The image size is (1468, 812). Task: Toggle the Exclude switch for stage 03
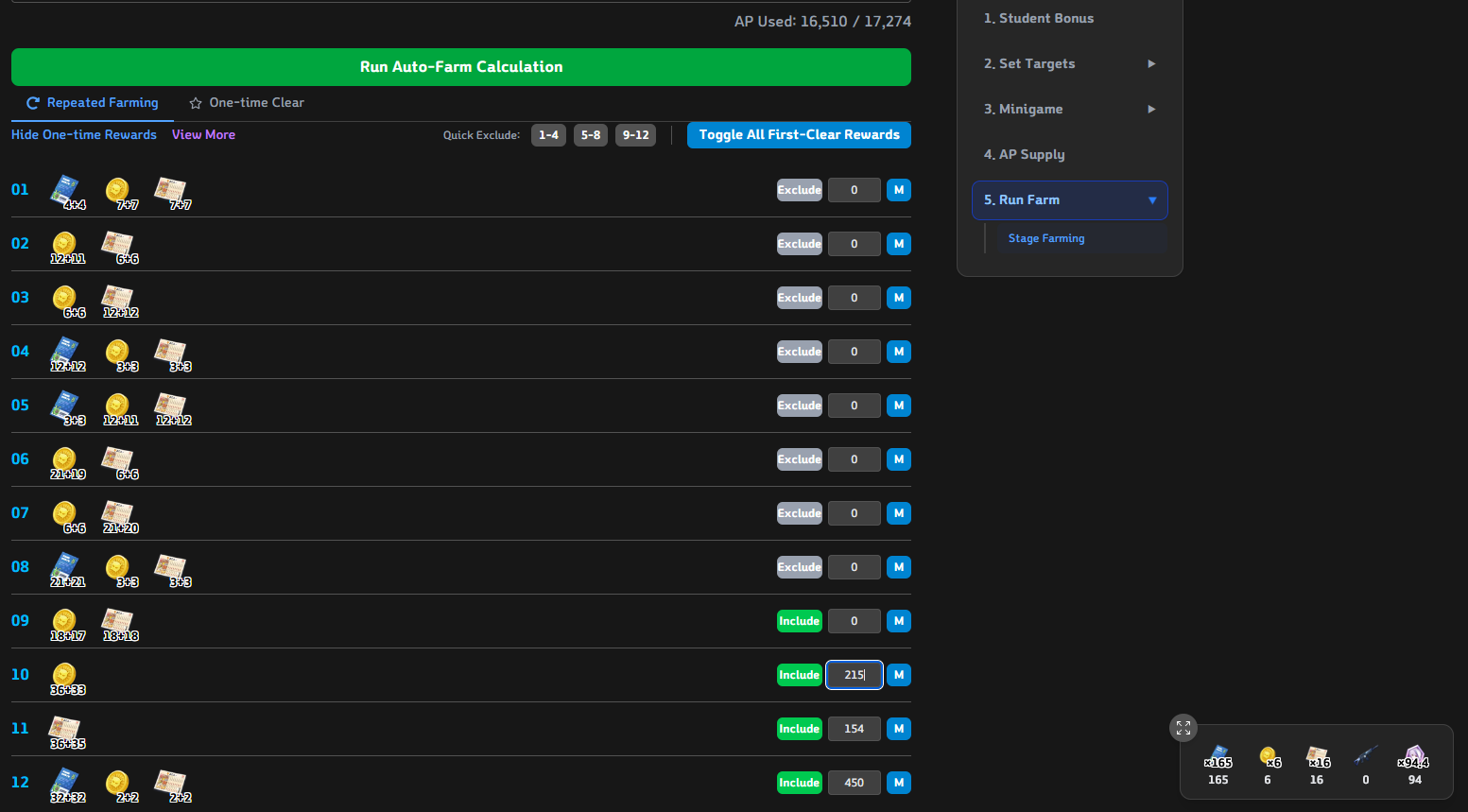coord(800,298)
